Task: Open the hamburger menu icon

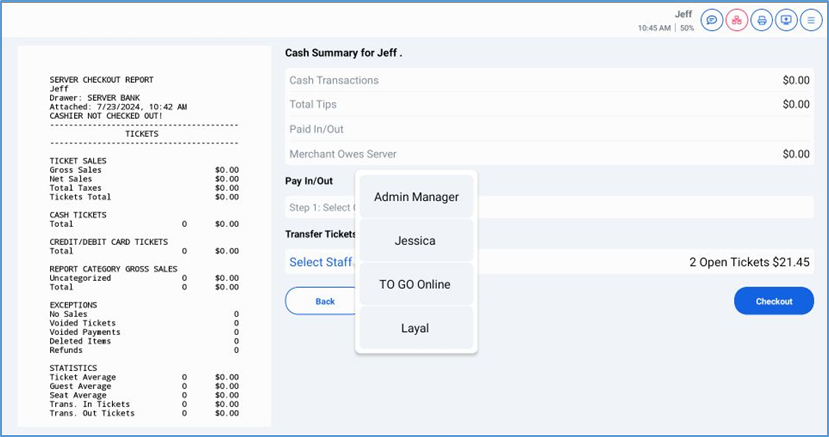Action: [810, 20]
